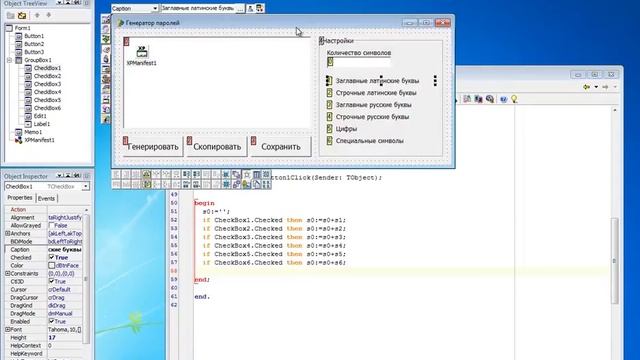640x360 pixels.
Task: Expand the Anchors property
Action: (x=7, y=233)
